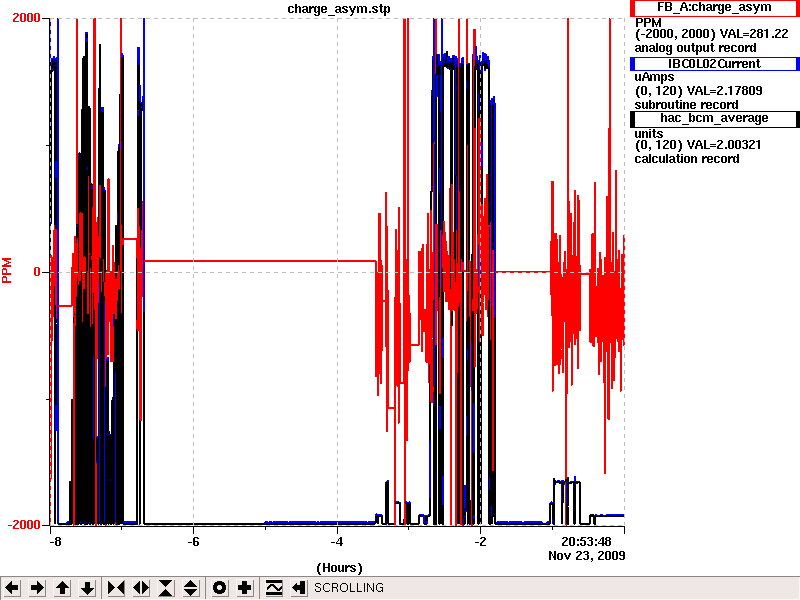The width and height of the screenshot is (800, 600).
Task: Click the SCROLLING status label
Action: (x=349, y=588)
